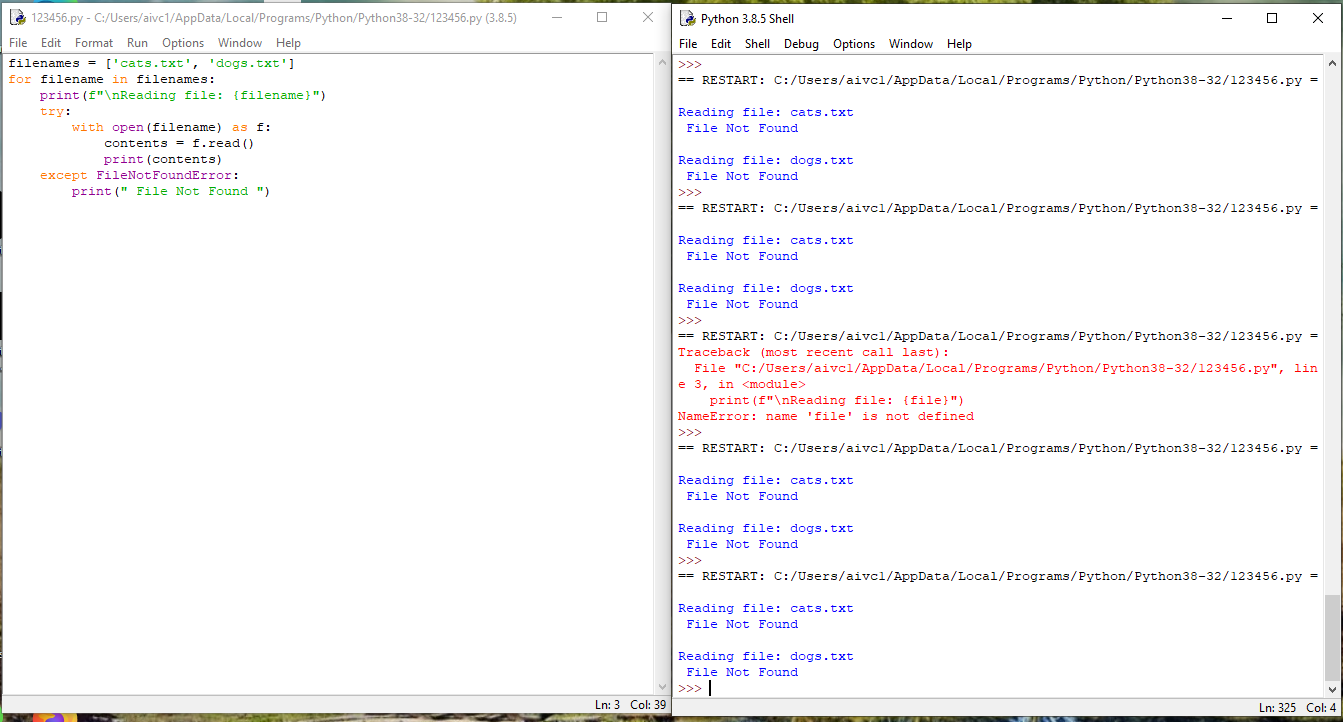Viewport: 1343px width, 722px height.
Task: Click the print Reading file line in editor
Action: click(x=183, y=95)
